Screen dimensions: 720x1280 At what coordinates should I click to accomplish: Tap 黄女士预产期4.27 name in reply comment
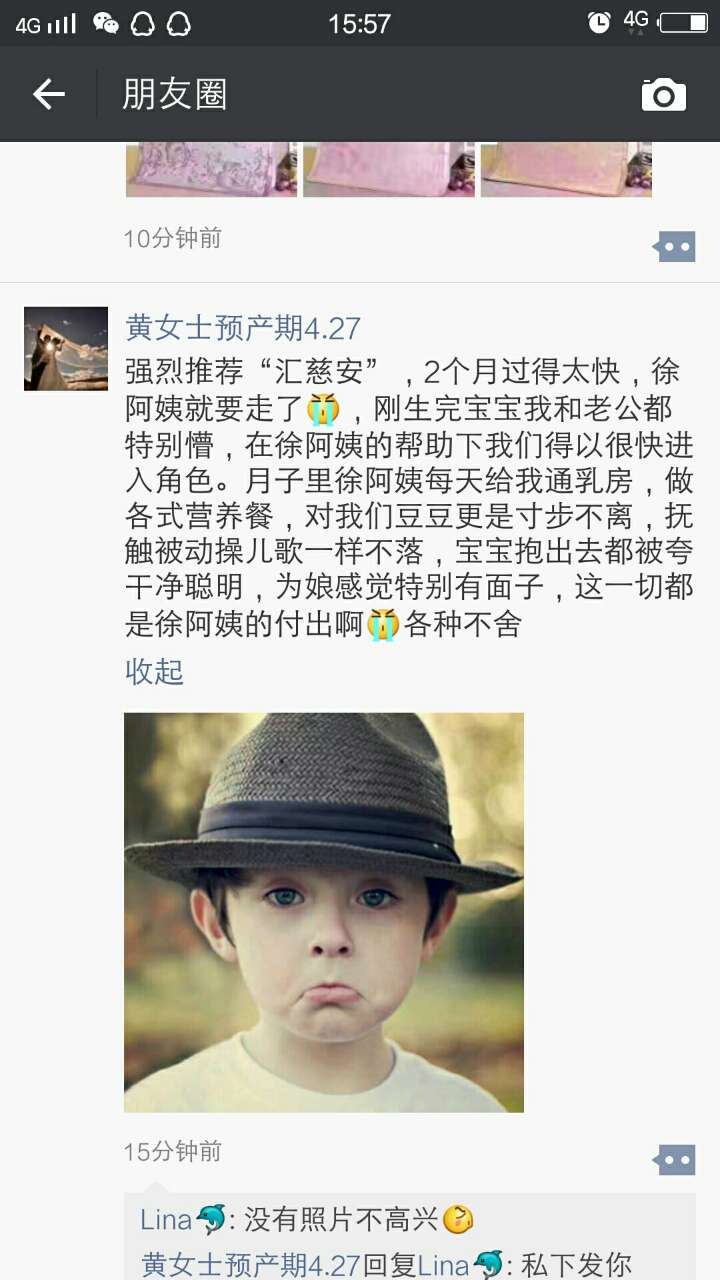(250, 1264)
